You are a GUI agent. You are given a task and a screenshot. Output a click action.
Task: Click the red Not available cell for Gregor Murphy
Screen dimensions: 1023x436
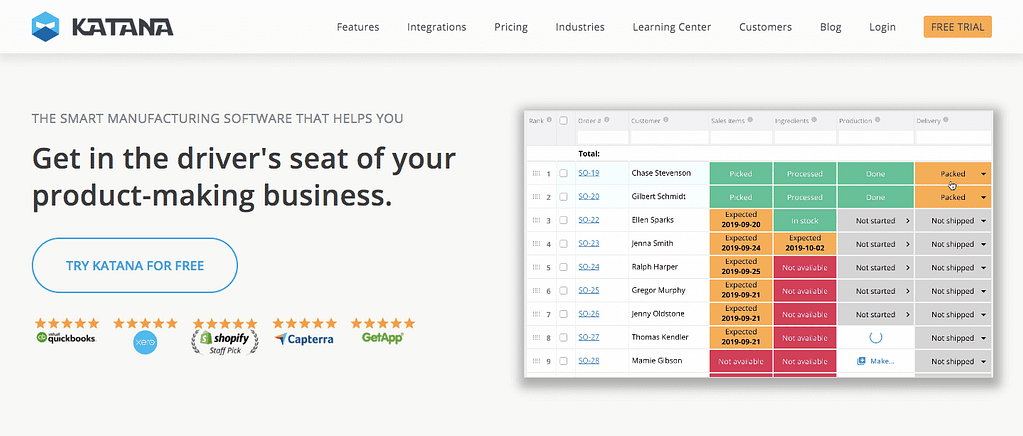[805, 291]
